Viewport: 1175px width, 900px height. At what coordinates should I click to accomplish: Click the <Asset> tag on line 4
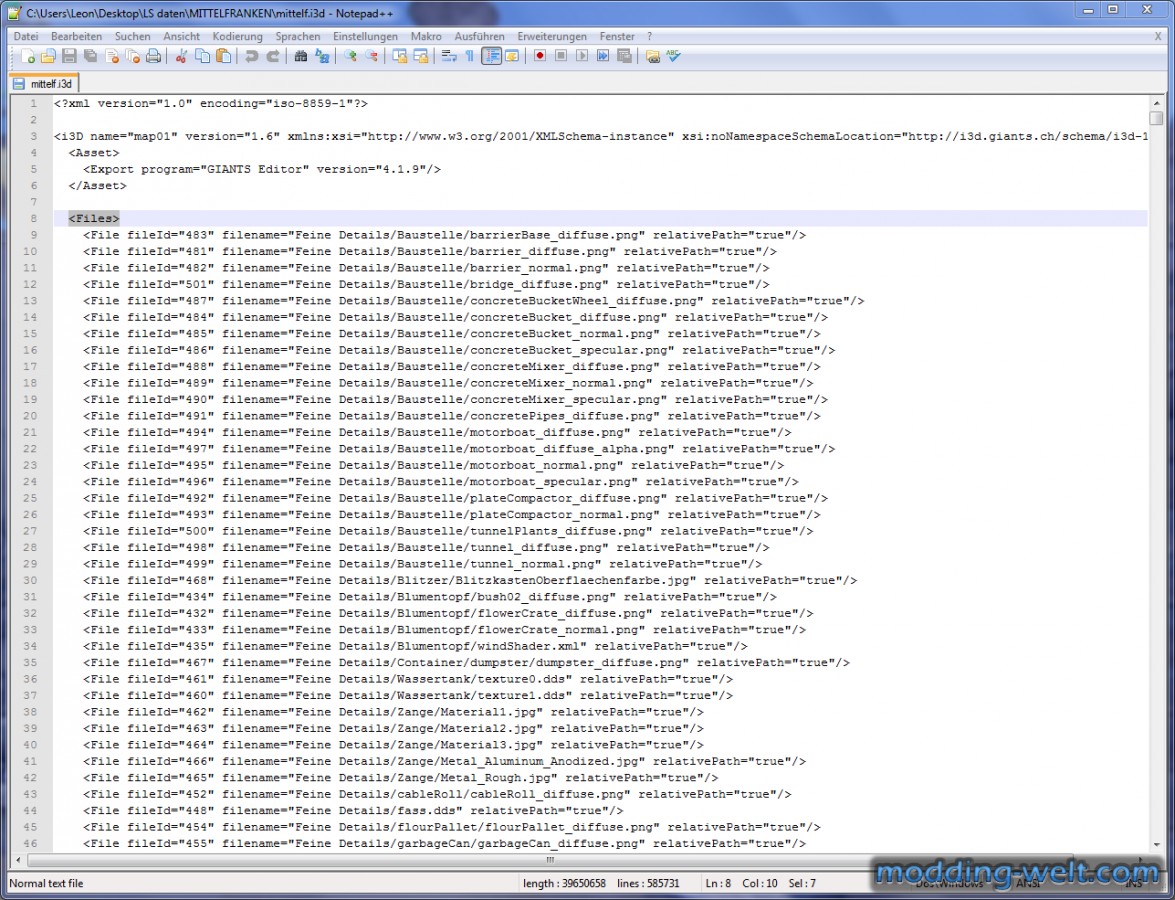(94, 153)
